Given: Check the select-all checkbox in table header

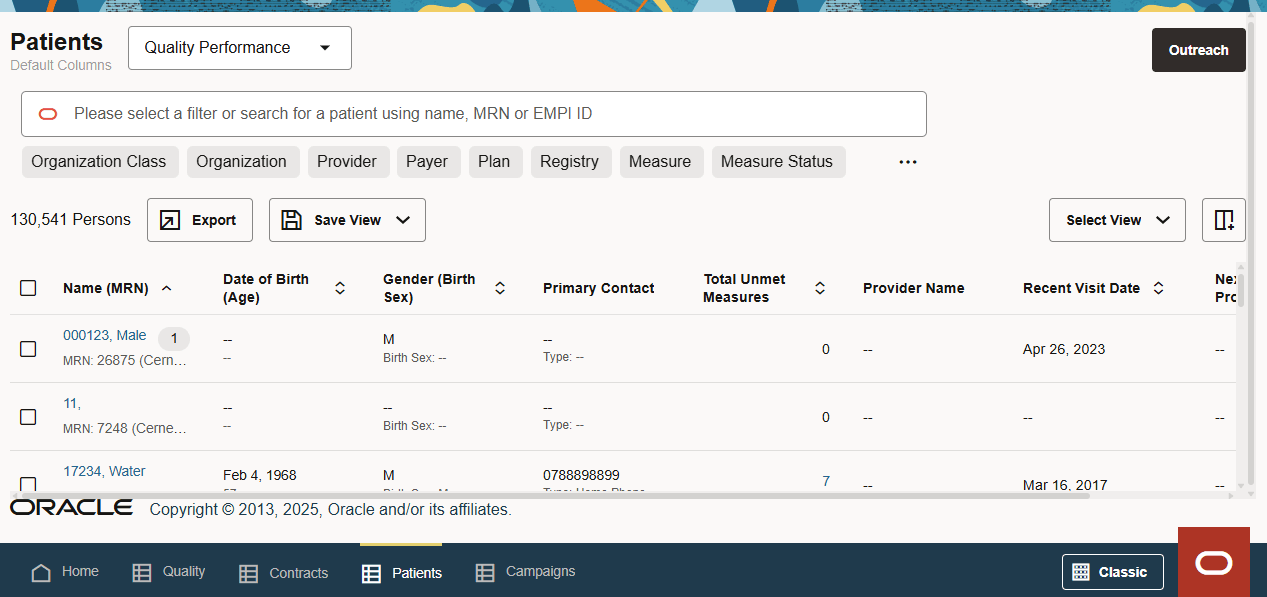Looking at the screenshot, I should [28, 287].
